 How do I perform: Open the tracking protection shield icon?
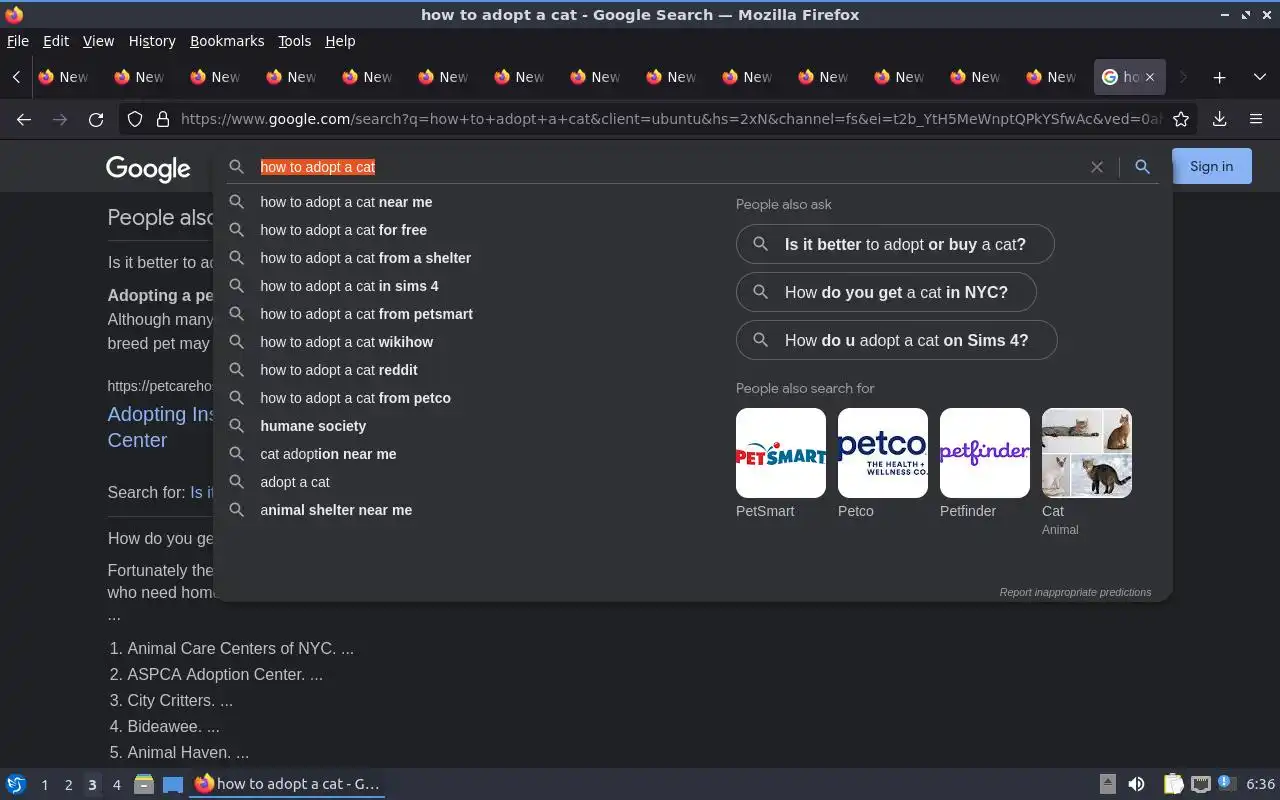tap(135, 119)
